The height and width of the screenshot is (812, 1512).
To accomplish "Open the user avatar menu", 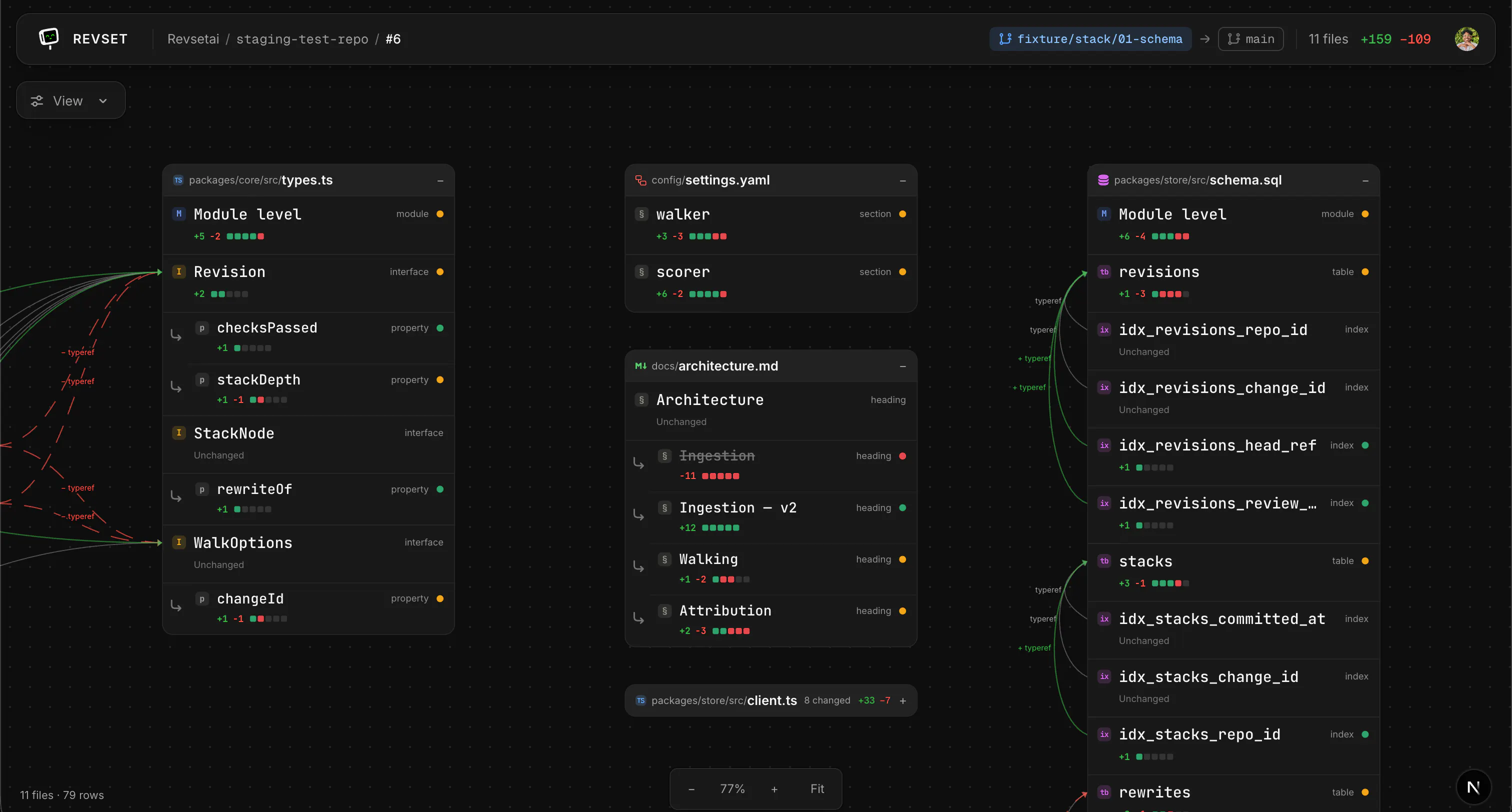I will click(x=1466, y=39).
